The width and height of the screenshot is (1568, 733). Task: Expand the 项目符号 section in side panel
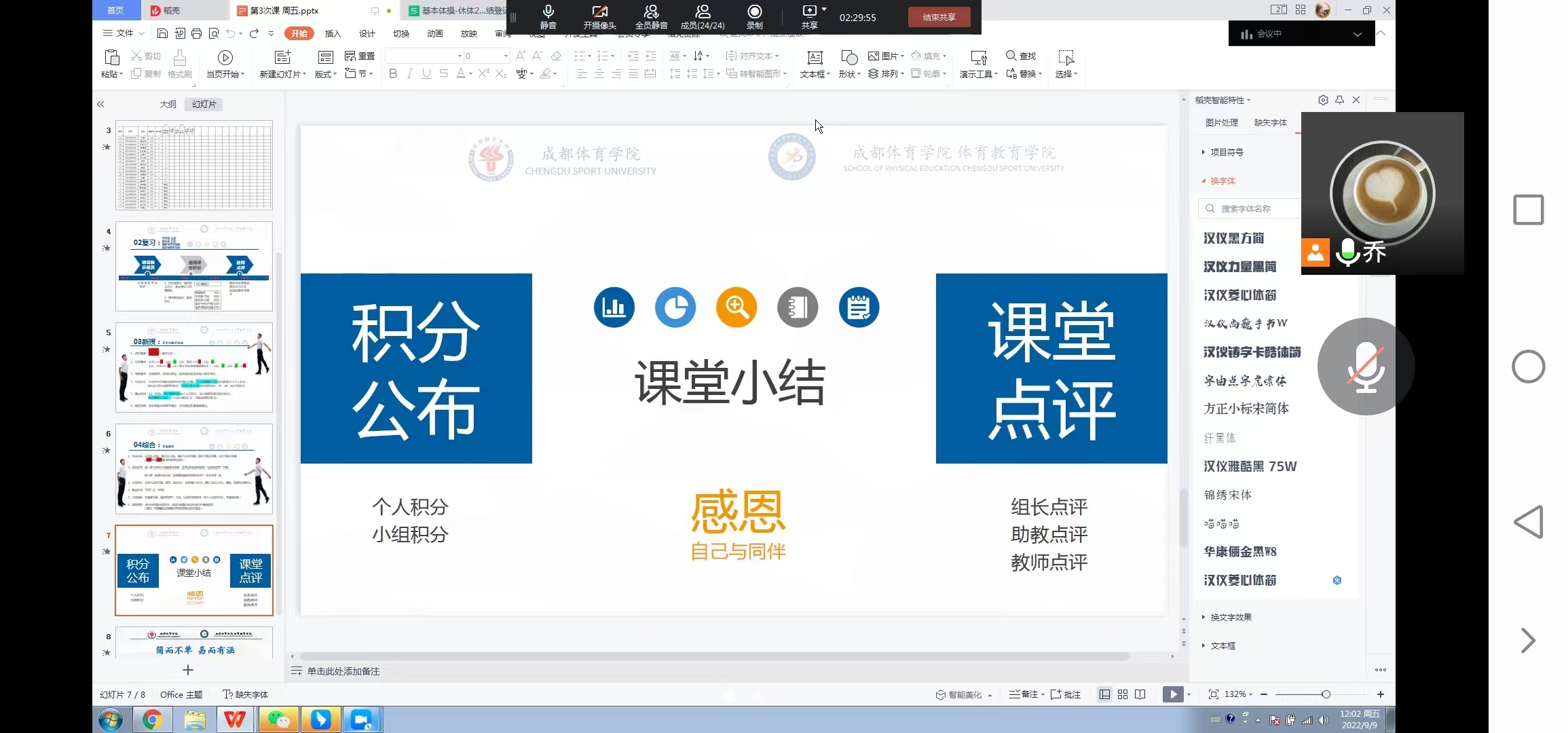[1223, 152]
